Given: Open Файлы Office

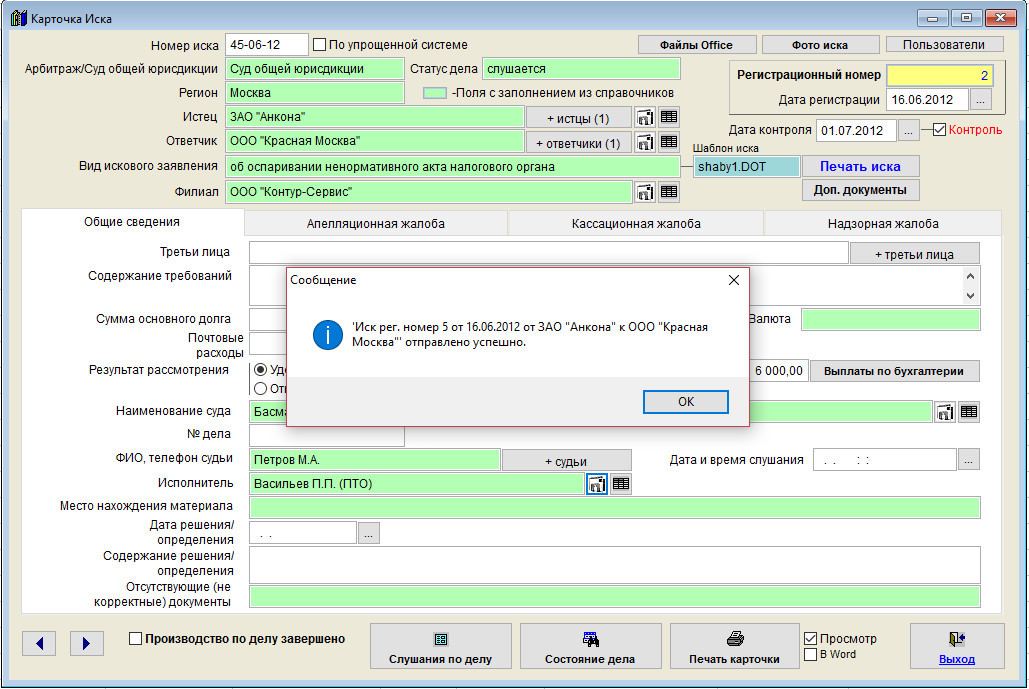Looking at the screenshot, I should pos(696,45).
